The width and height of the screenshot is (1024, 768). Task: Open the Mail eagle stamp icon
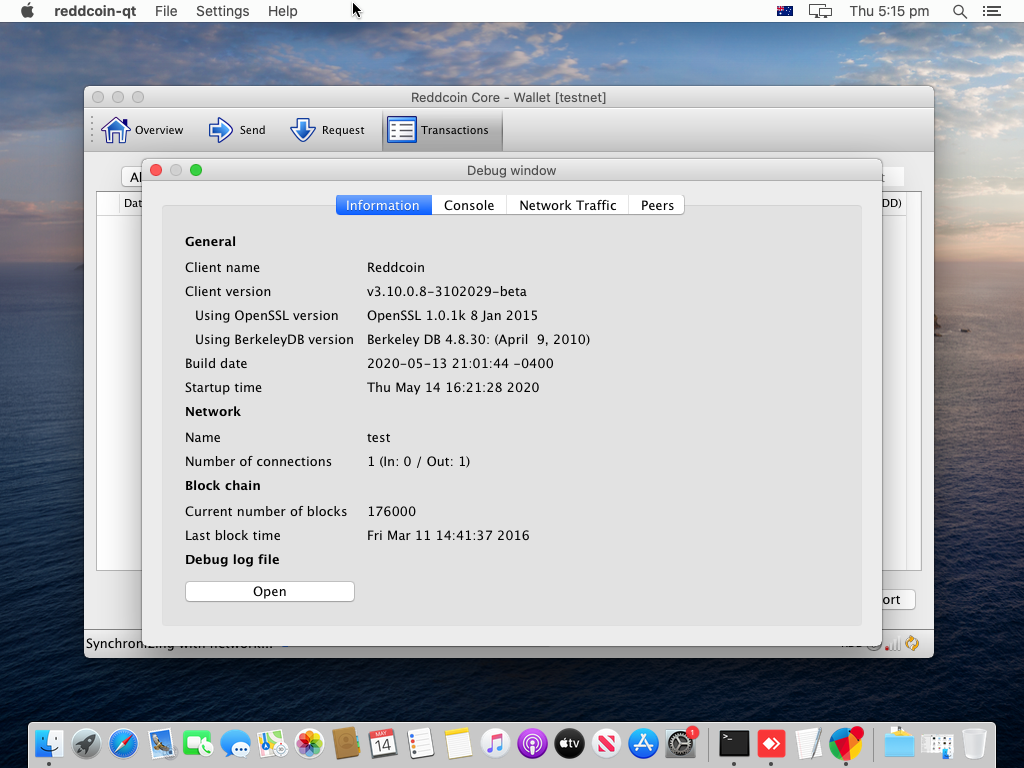click(x=161, y=744)
